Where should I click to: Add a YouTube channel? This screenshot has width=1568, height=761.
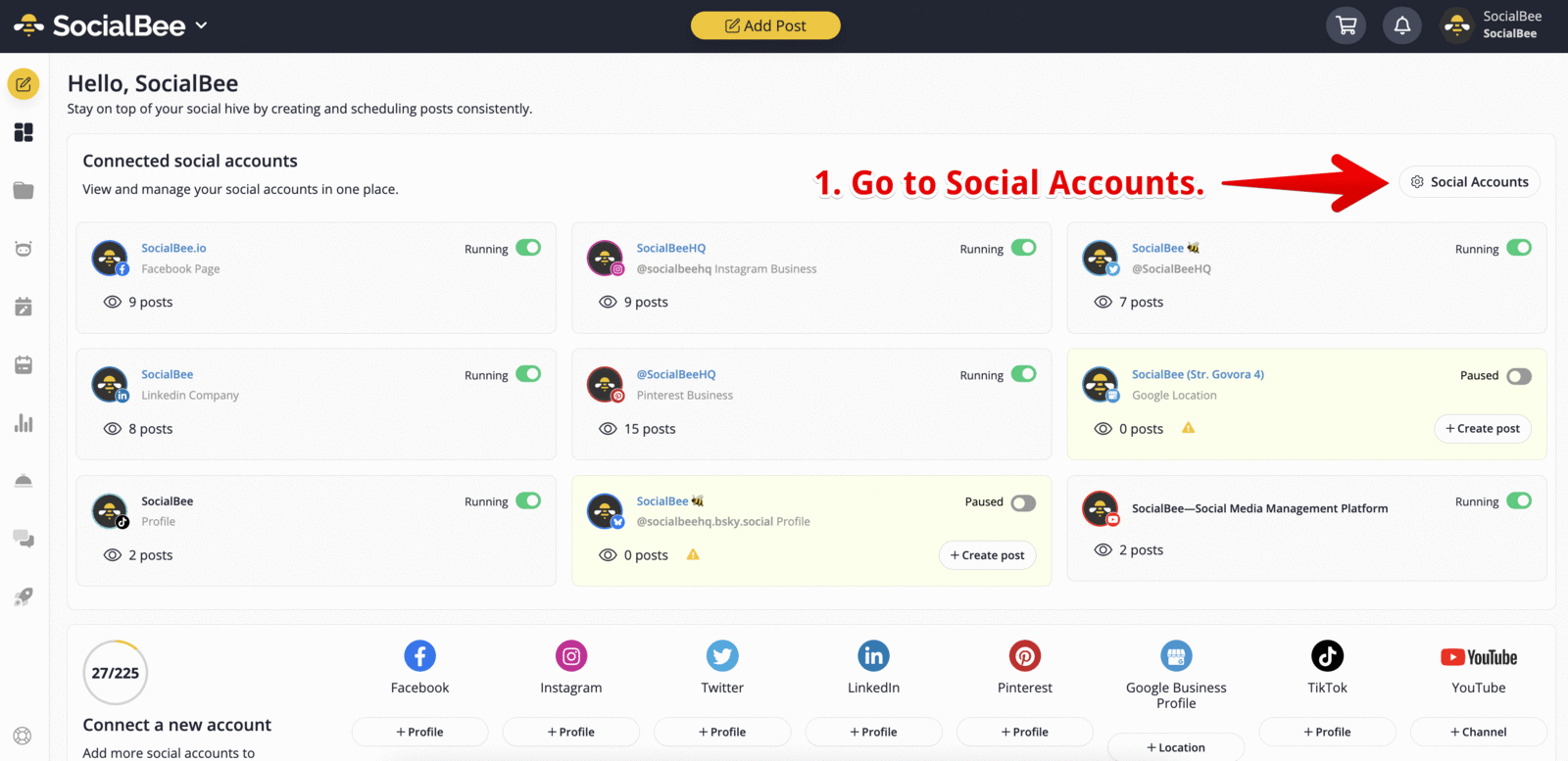pos(1478,732)
